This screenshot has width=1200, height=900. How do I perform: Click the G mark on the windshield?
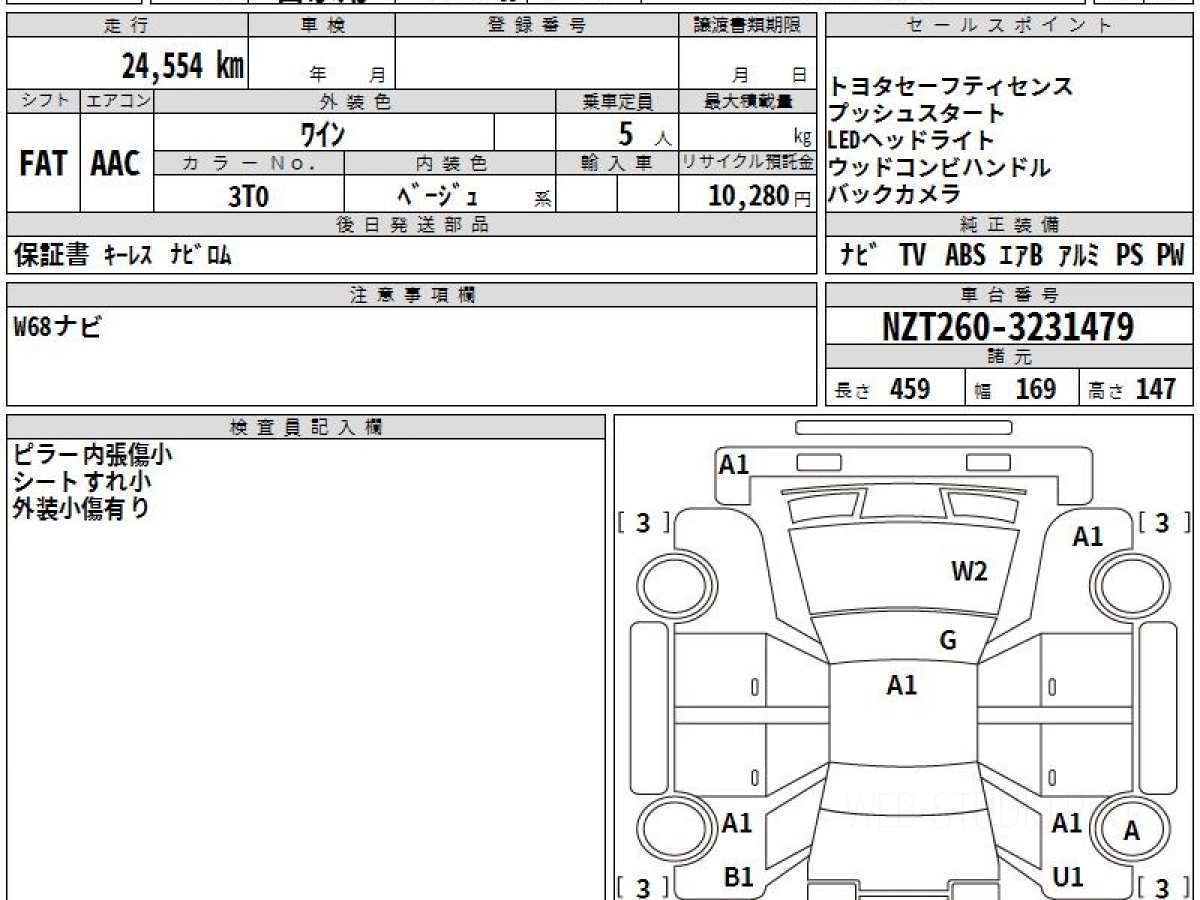tap(948, 641)
